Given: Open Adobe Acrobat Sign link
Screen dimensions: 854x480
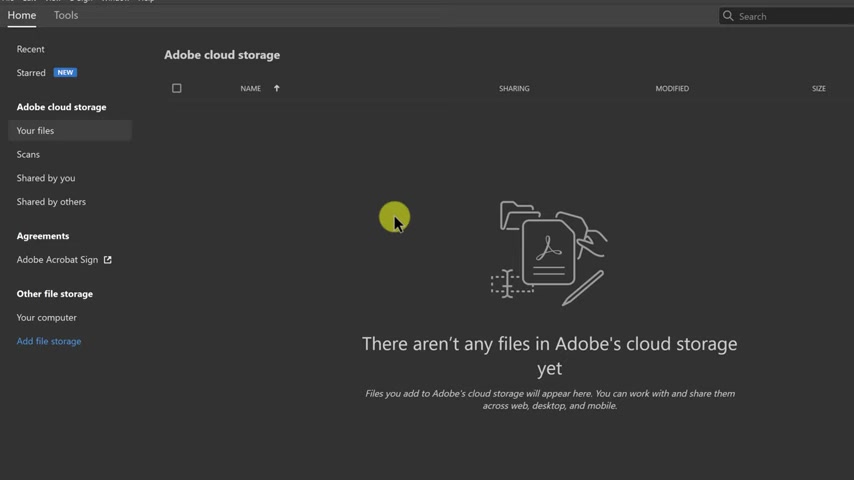Looking at the screenshot, I should coord(57,260).
